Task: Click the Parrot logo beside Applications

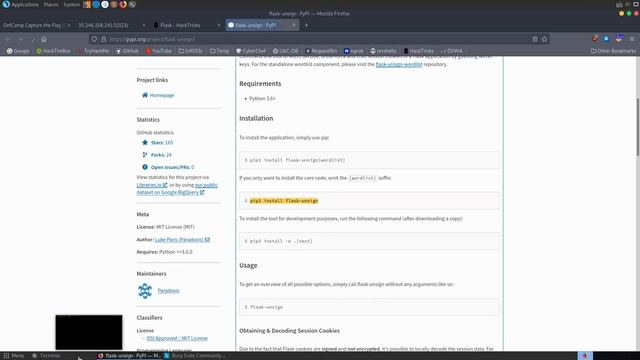Action: [6, 4]
